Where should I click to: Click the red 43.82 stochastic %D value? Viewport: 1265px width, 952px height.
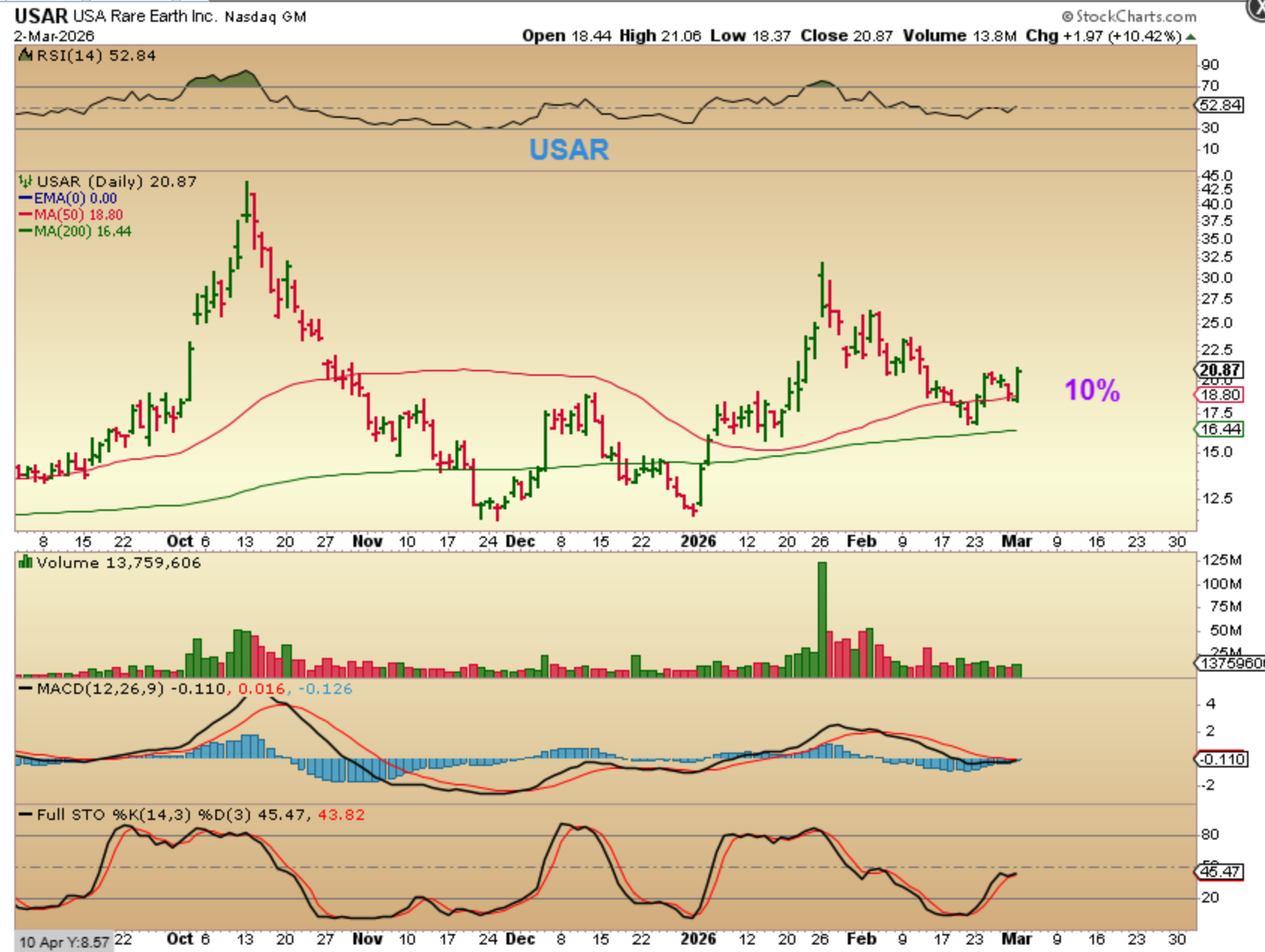341,815
